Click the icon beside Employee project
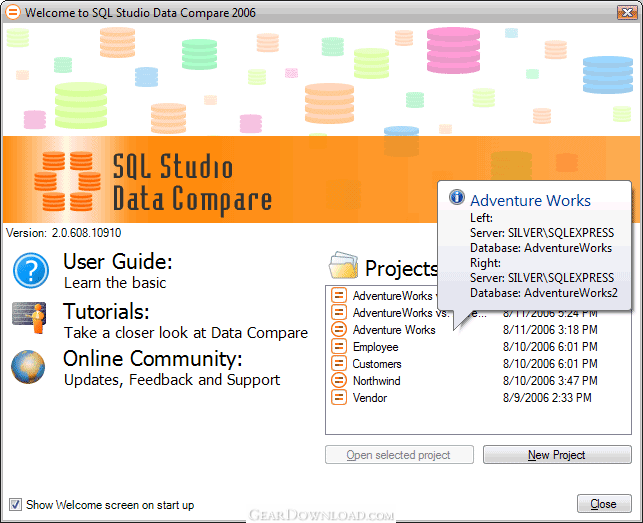The image size is (643, 523). point(339,347)
